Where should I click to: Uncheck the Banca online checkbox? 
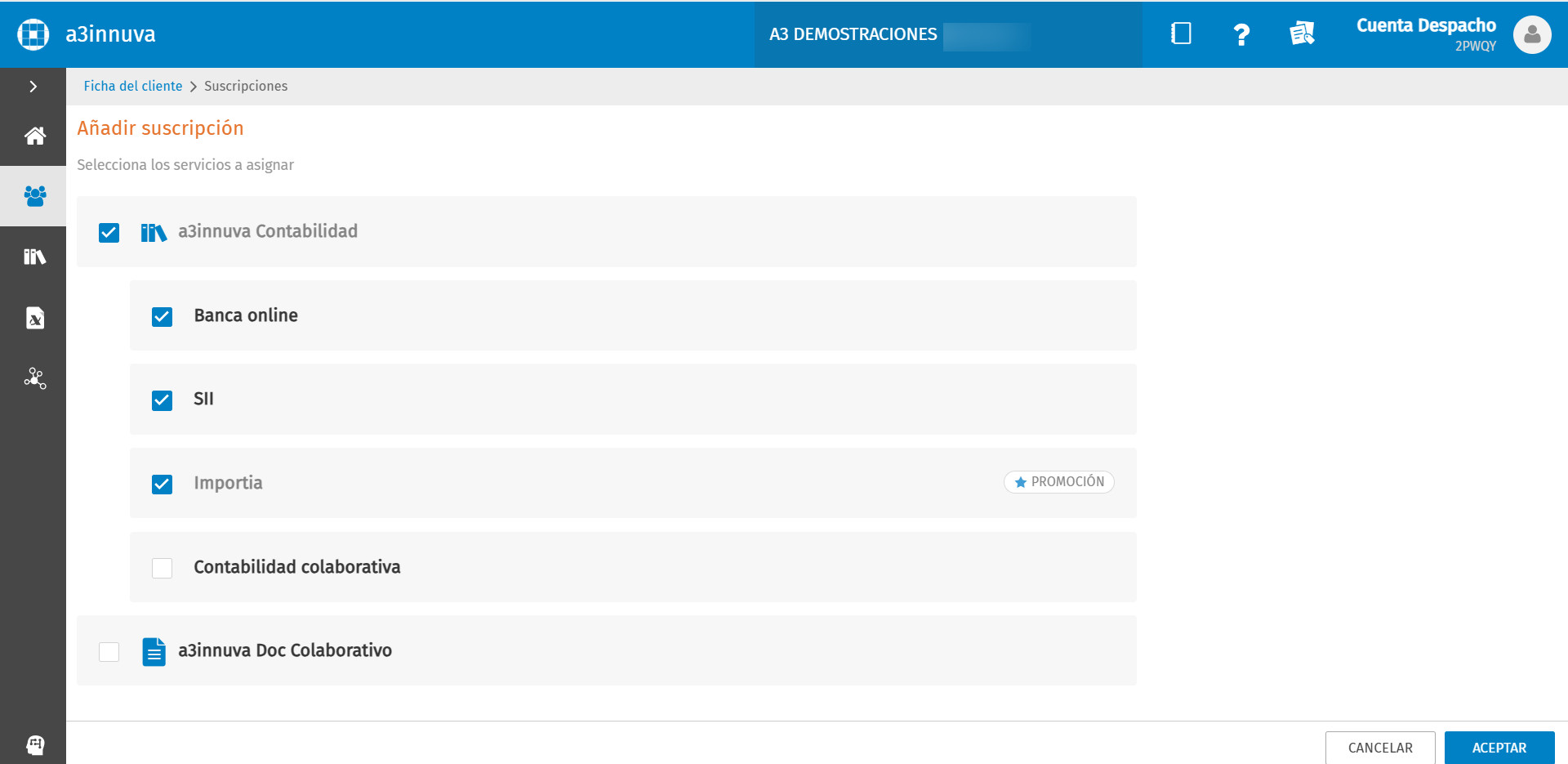pos(162,317)
